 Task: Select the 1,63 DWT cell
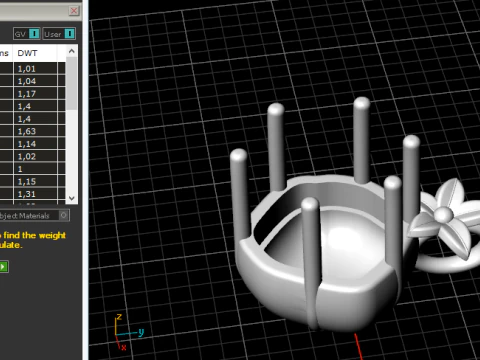pos(35,131)
